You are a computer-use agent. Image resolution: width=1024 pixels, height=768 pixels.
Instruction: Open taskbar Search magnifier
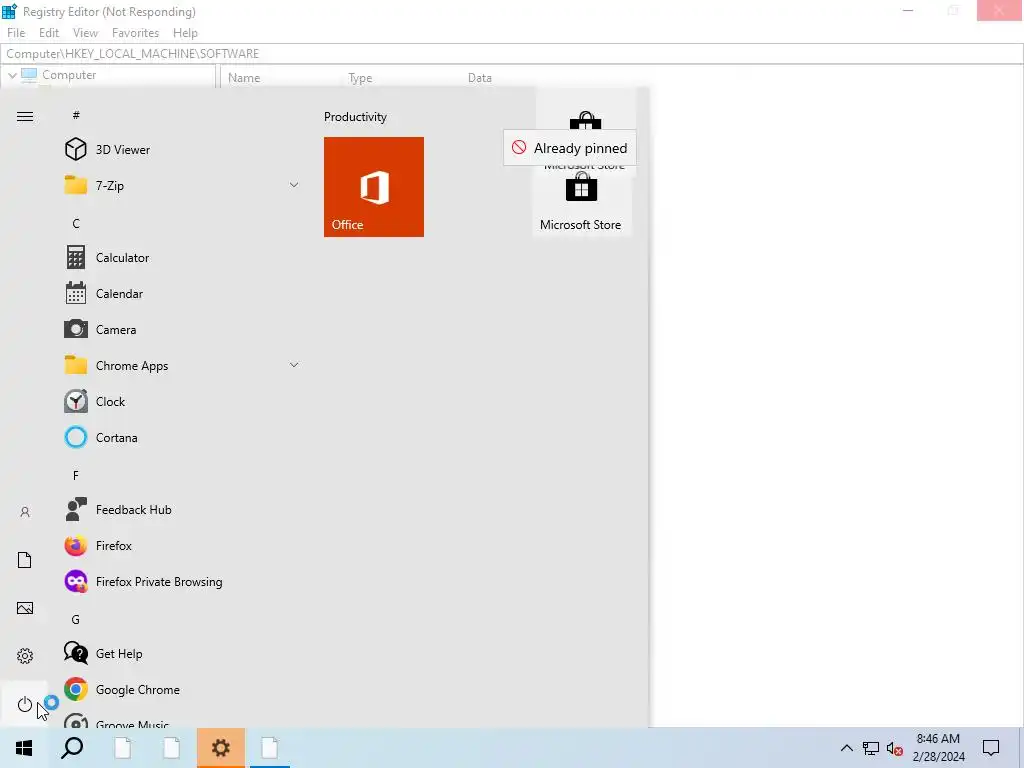[72, 748]
